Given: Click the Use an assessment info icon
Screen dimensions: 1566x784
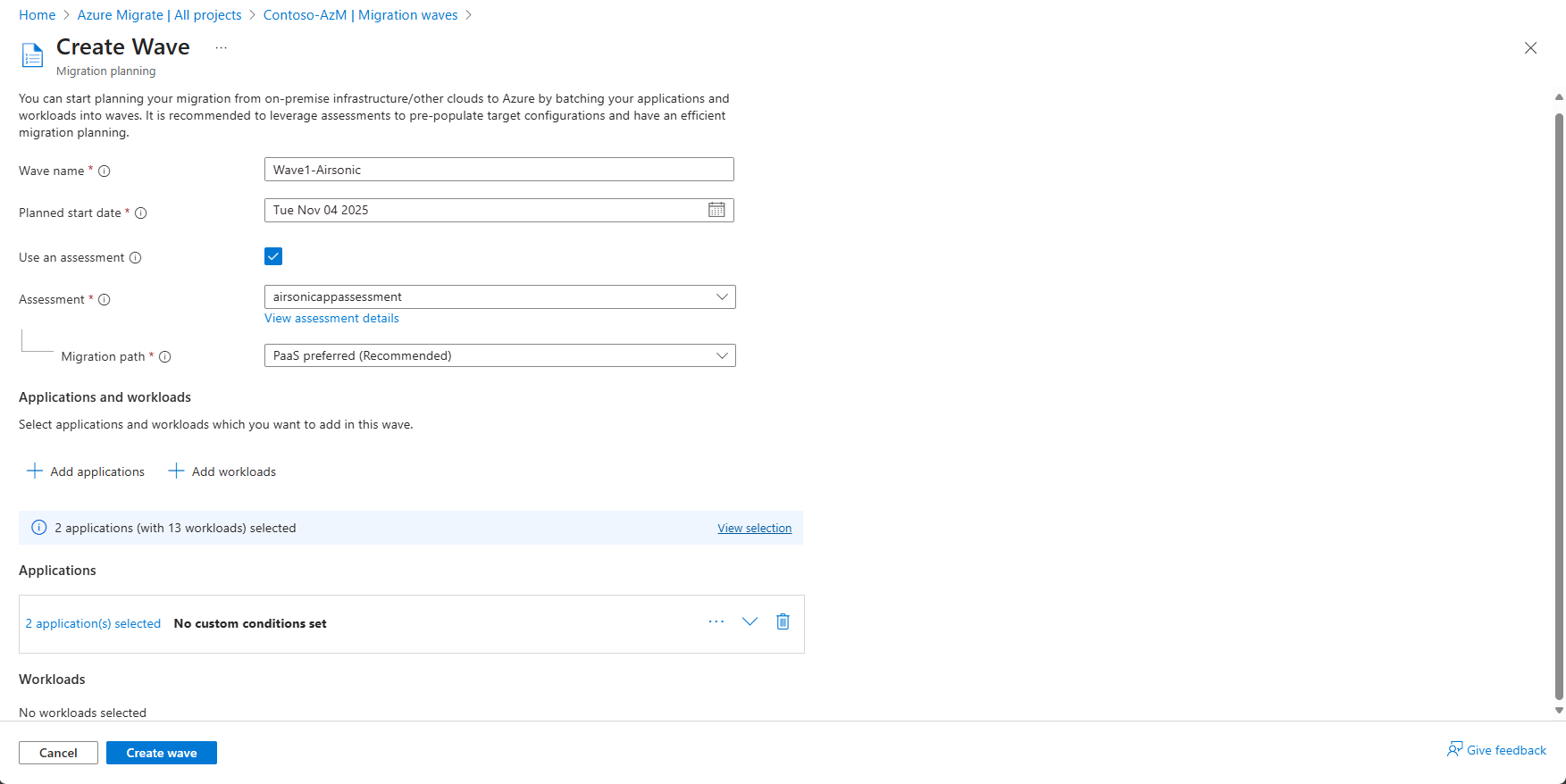Looking at the screenshot, I should pos(136,258).
